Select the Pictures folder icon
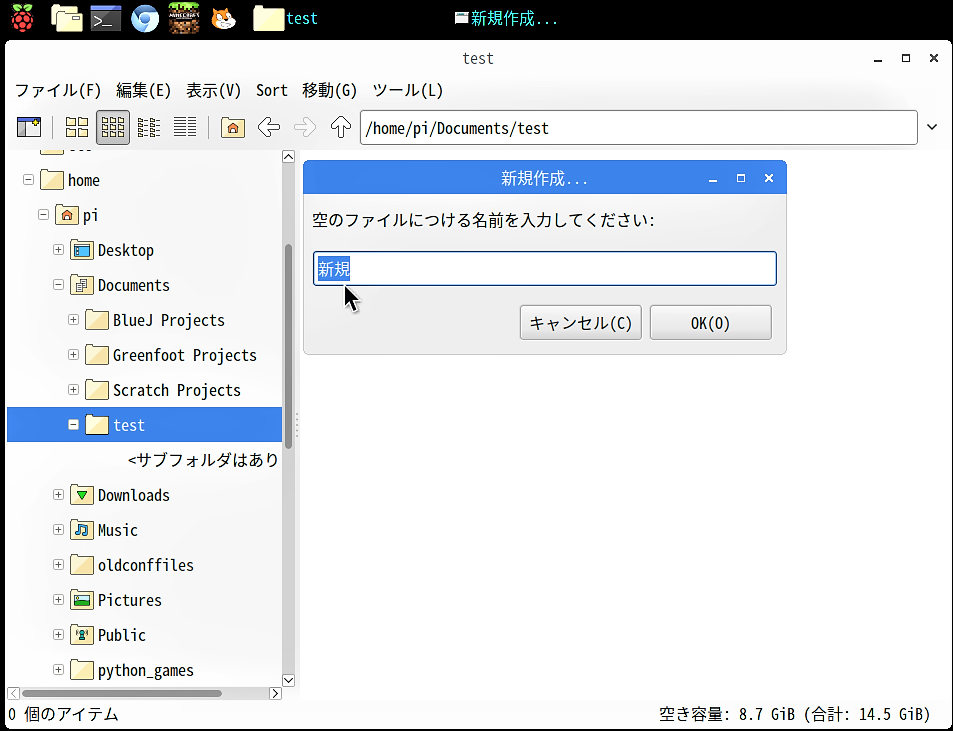The image size is (953, 731). 81,600
